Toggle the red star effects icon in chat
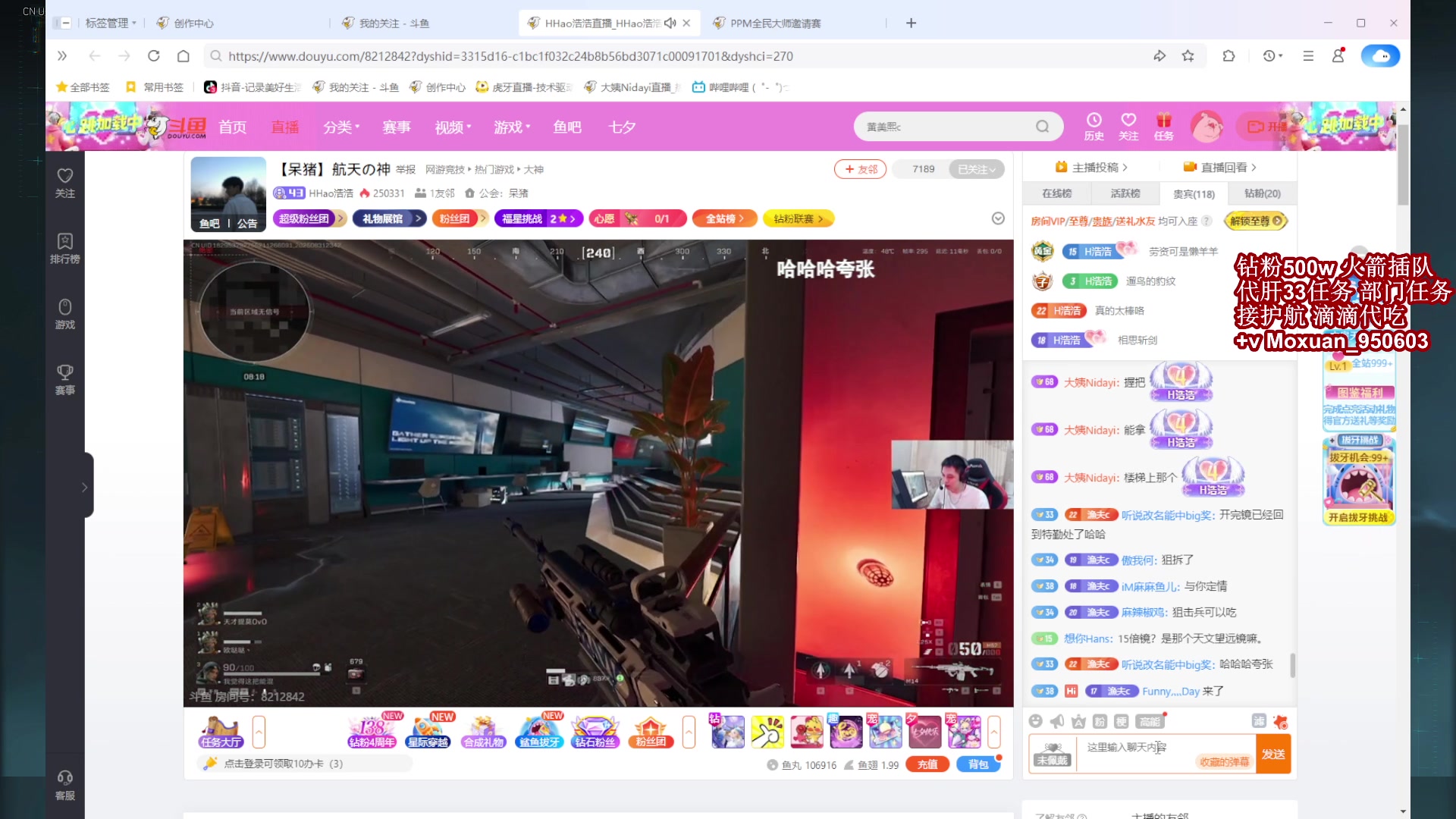 click(1281, 721)
